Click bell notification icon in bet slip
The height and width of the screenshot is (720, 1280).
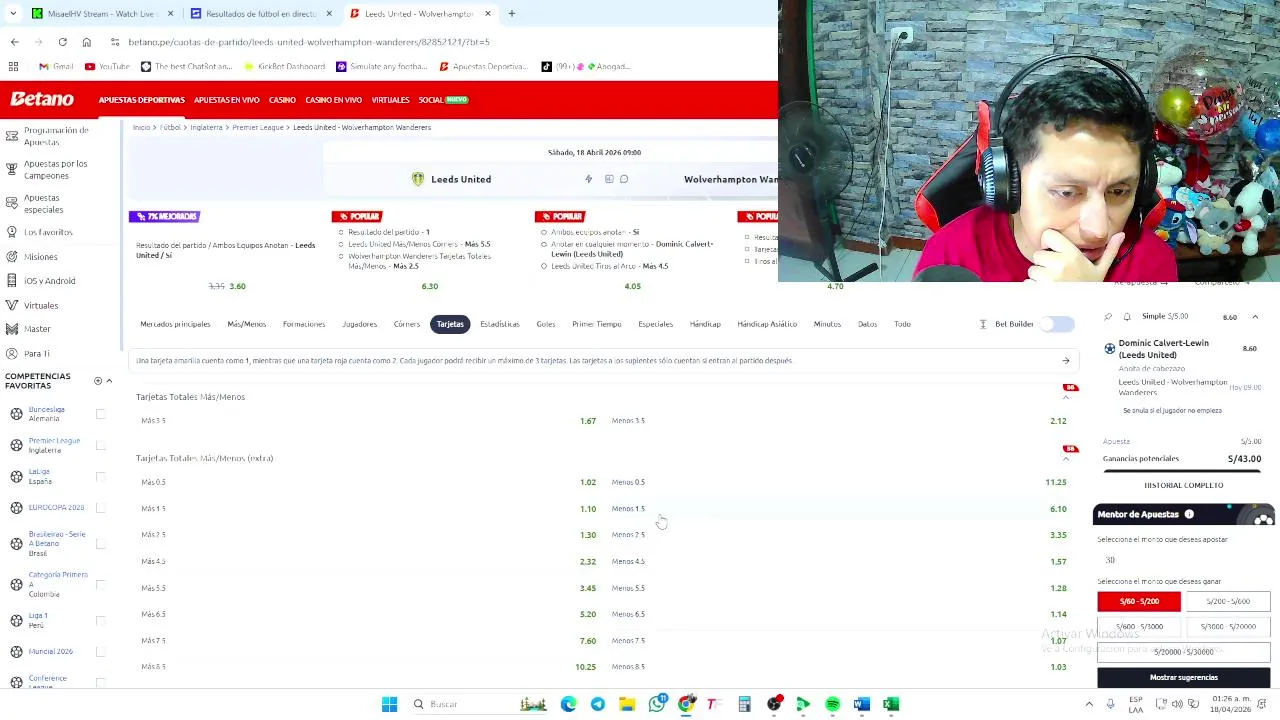click(x=1127, y=317)
